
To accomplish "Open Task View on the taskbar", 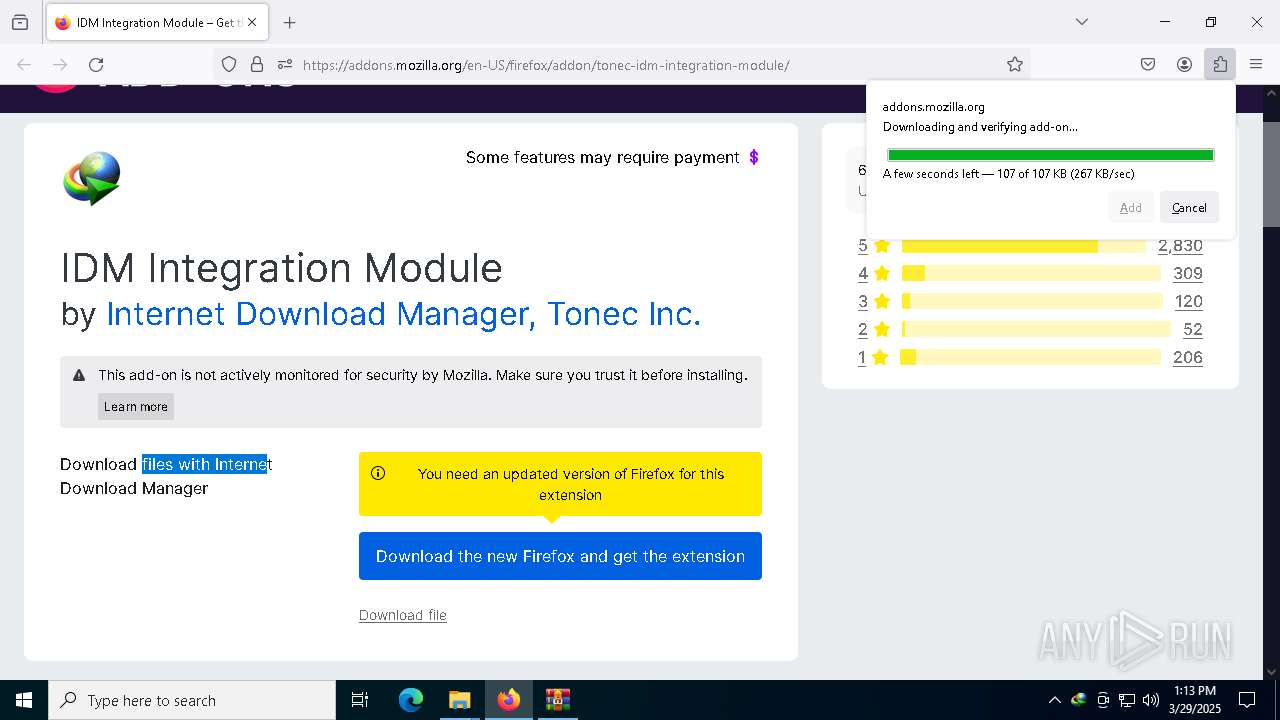I will 360,700.
